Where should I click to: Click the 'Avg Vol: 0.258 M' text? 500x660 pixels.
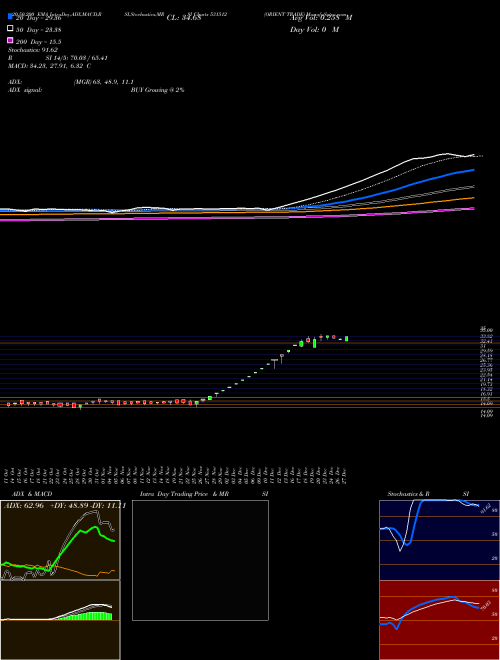(x=321, y=18)
